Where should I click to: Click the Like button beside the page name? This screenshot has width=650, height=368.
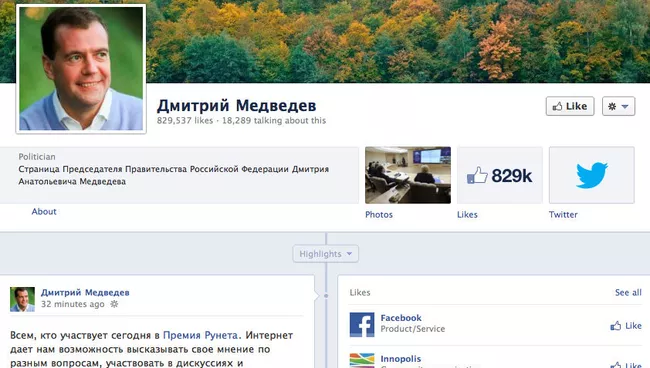tap(570, 107)
